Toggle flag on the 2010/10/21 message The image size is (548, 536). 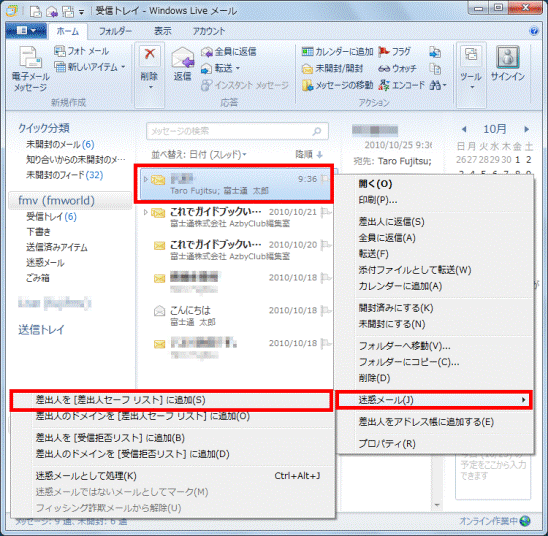click(x=326, y=212)
